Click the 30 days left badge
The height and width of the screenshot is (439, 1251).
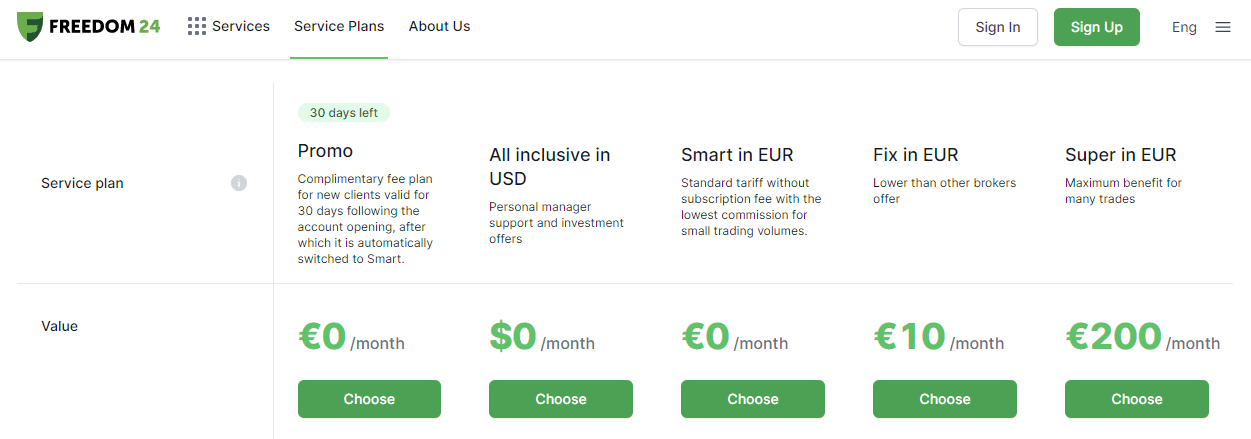[x=344, y=113]
